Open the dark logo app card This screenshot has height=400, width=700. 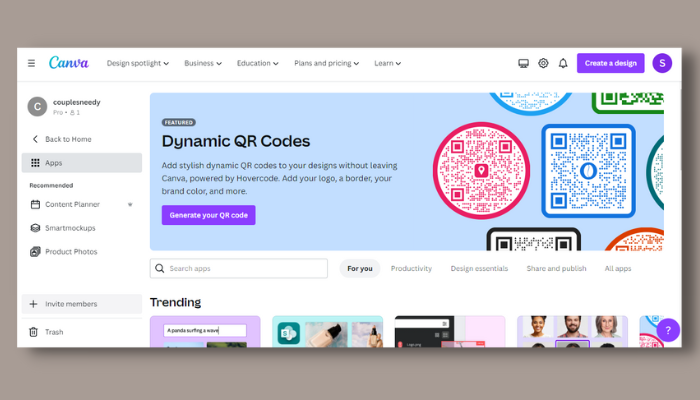click(450, 332)
